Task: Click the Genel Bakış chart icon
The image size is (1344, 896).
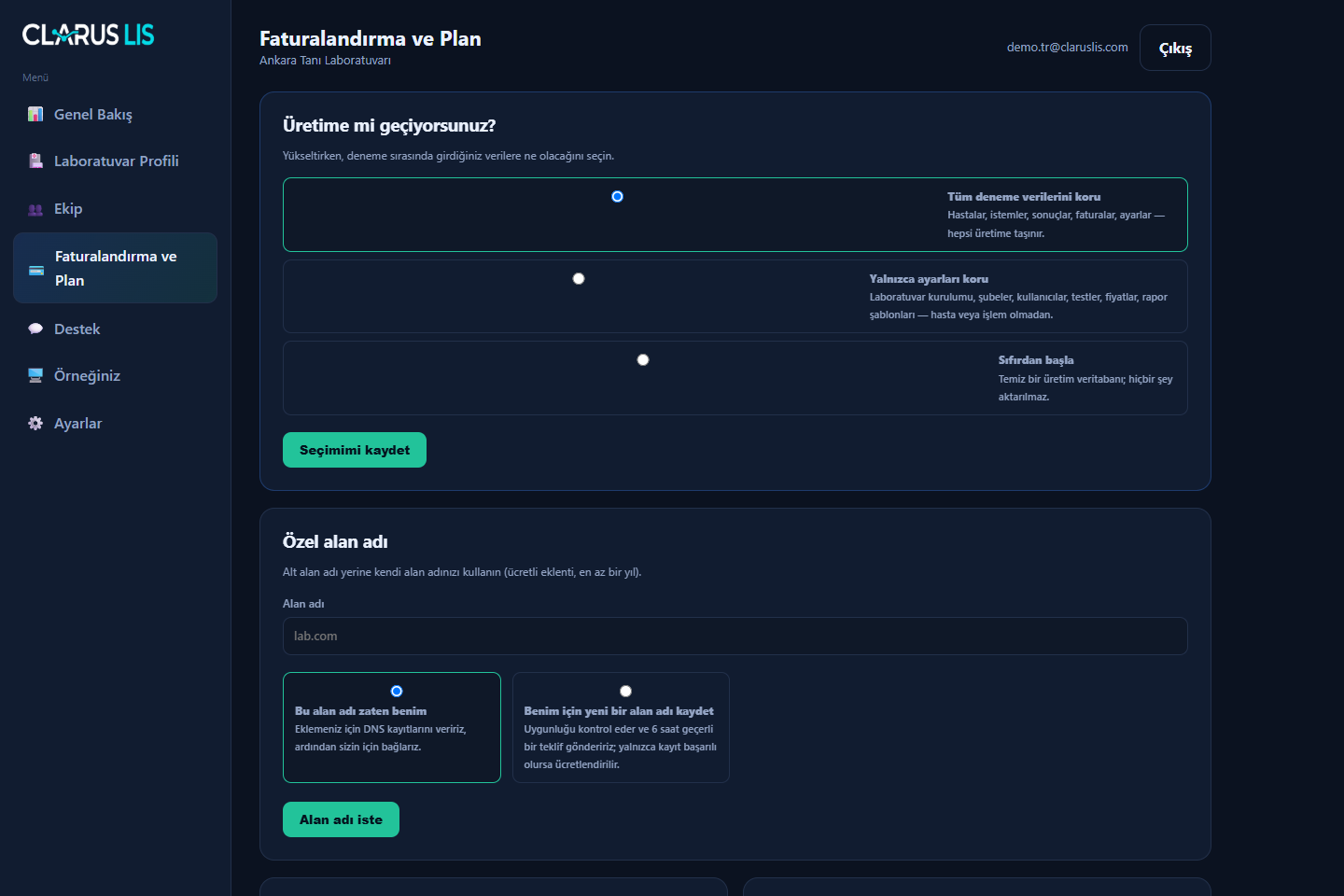Action: click(35, 114)
